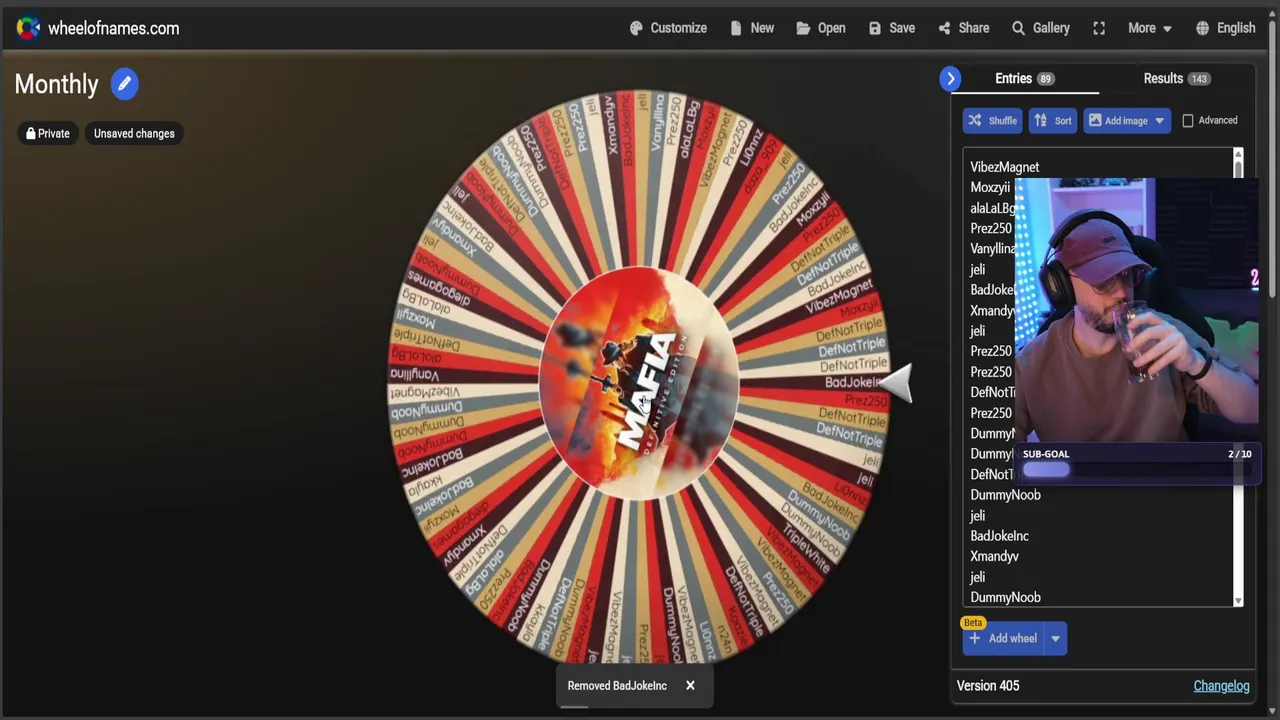The height and width of the screenshot is (720, 1280).
Task: Click the Moxzyii entry in list
Action: [990, 187]
